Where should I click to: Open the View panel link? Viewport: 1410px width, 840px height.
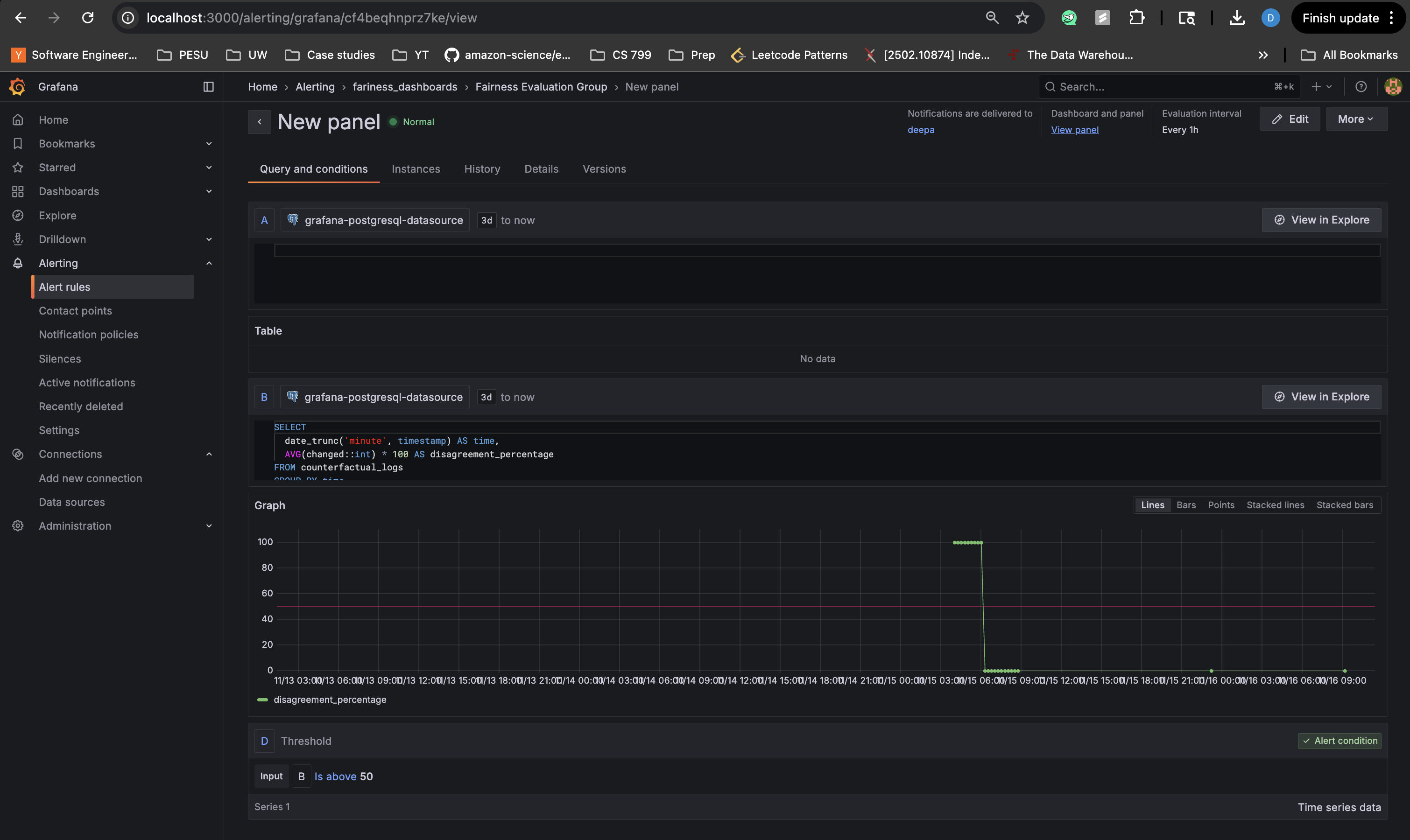click(x=1074, y=130)
